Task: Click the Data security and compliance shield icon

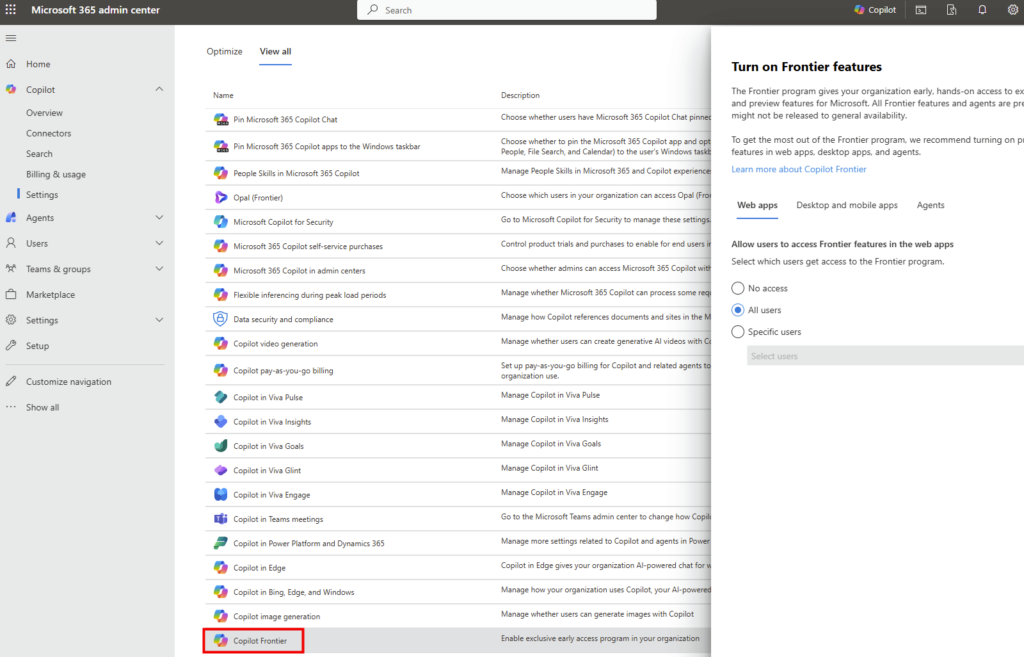Action: (220, 319)
